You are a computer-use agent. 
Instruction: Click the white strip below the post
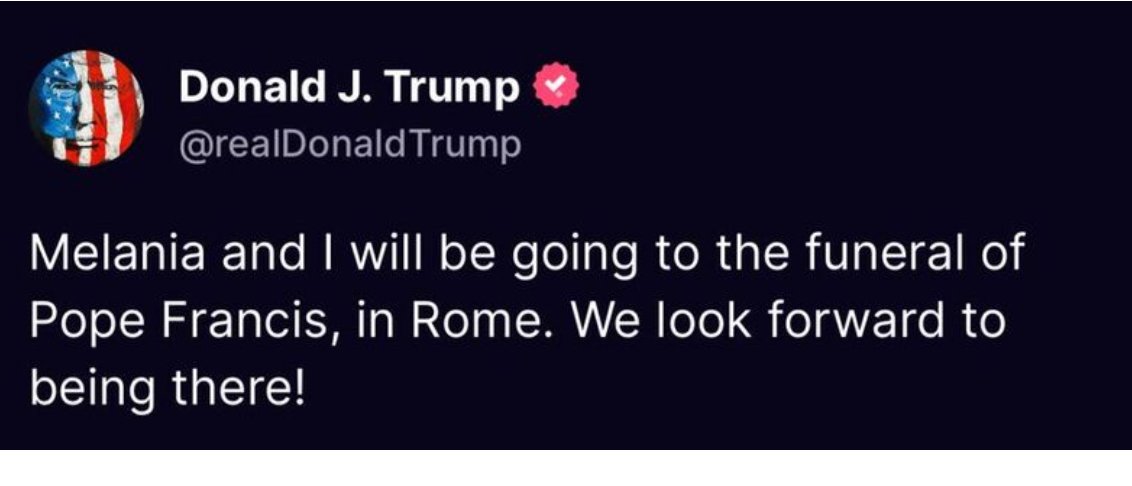(566, 468)
